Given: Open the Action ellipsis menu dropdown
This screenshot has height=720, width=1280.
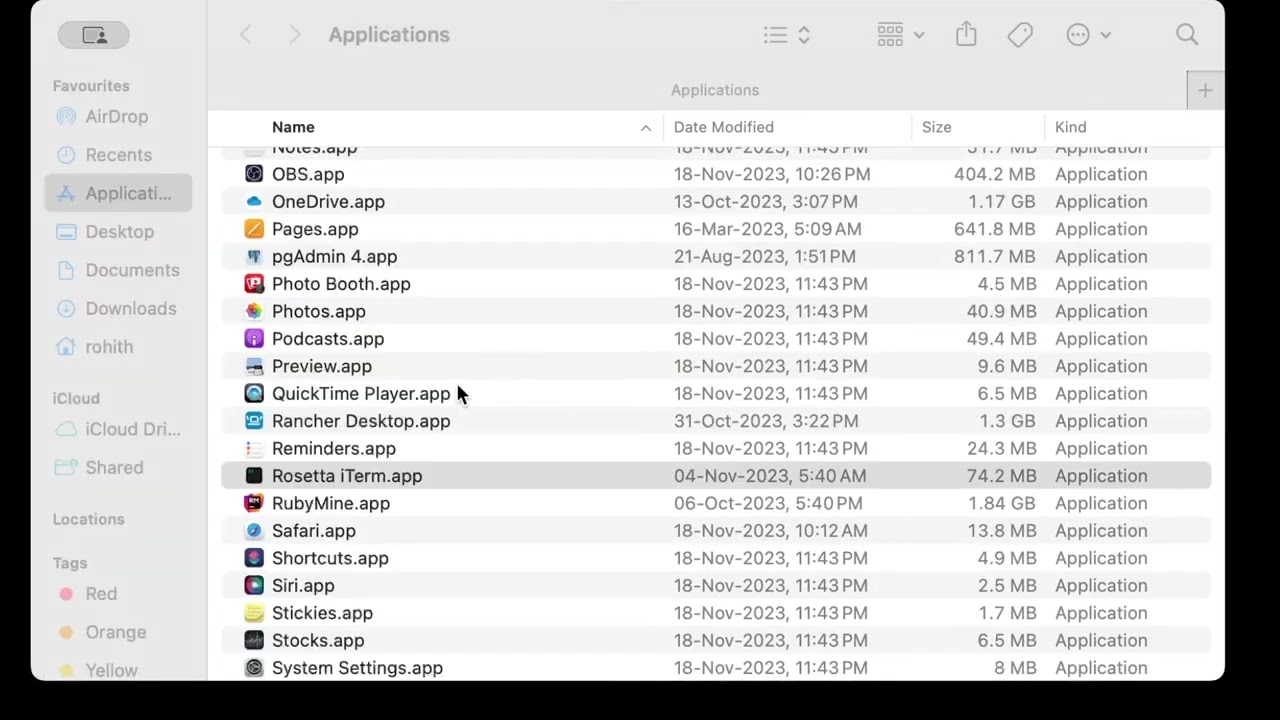Looking at the screenshot, I should 1088,35.
